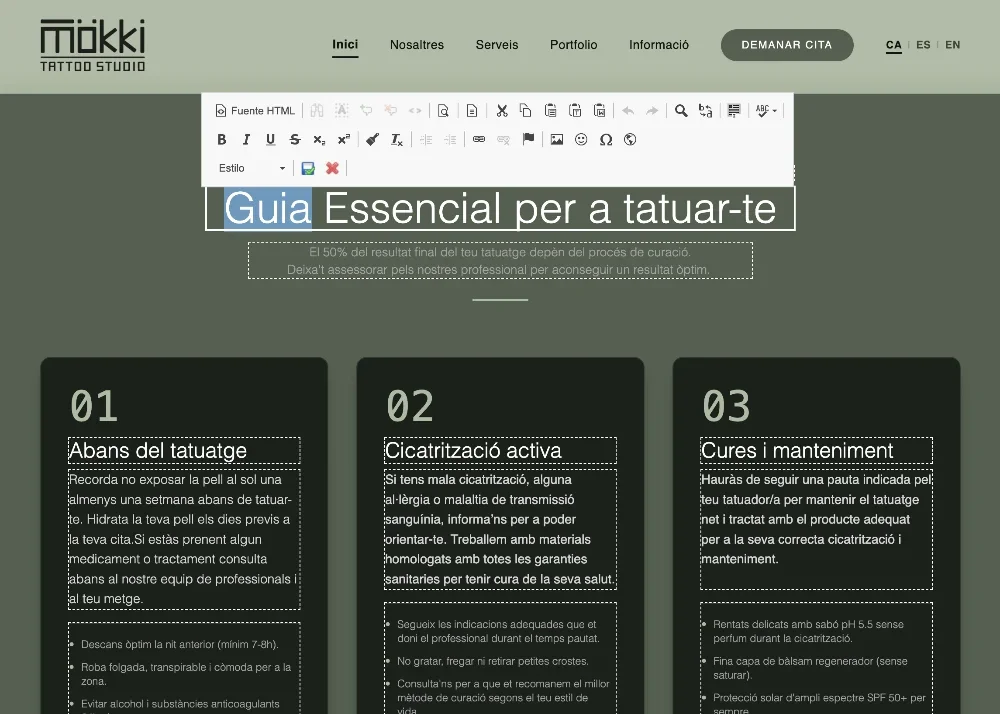This screenshot has width=1000, height=714.
Task: Toggle Superscript formatting
Action: pos(344,140)
